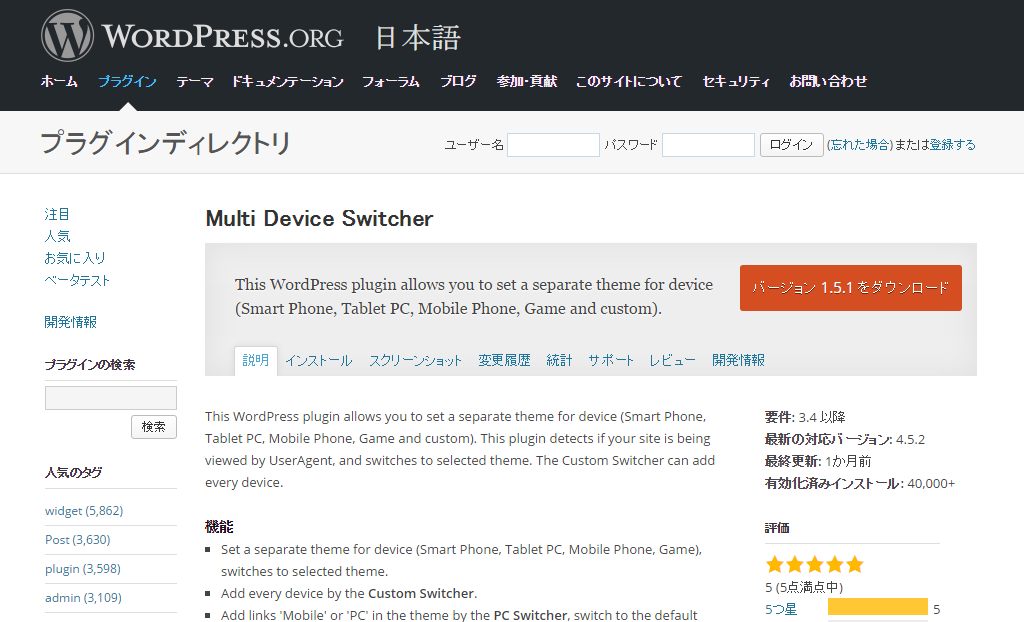Click the yellow 5-star rating bar
Image resolution: width=1024 pixels, height=622 pixels.
[878, 608]
